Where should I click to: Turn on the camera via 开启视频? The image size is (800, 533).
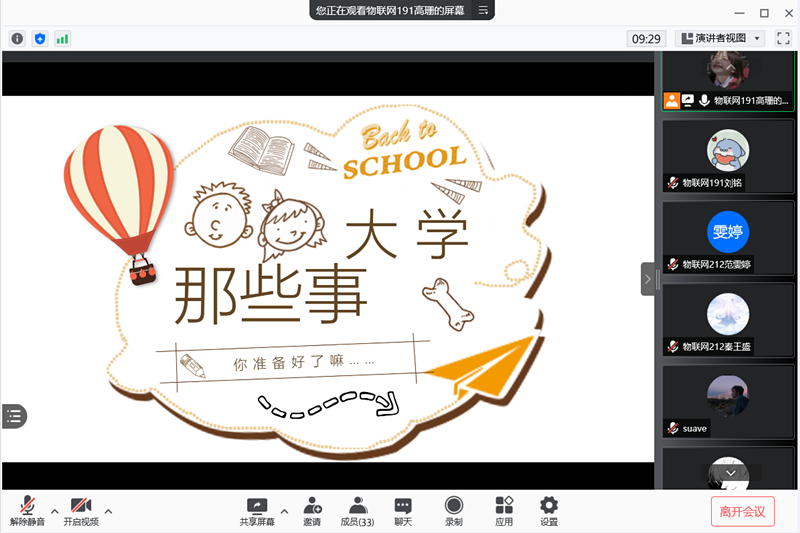81,511
